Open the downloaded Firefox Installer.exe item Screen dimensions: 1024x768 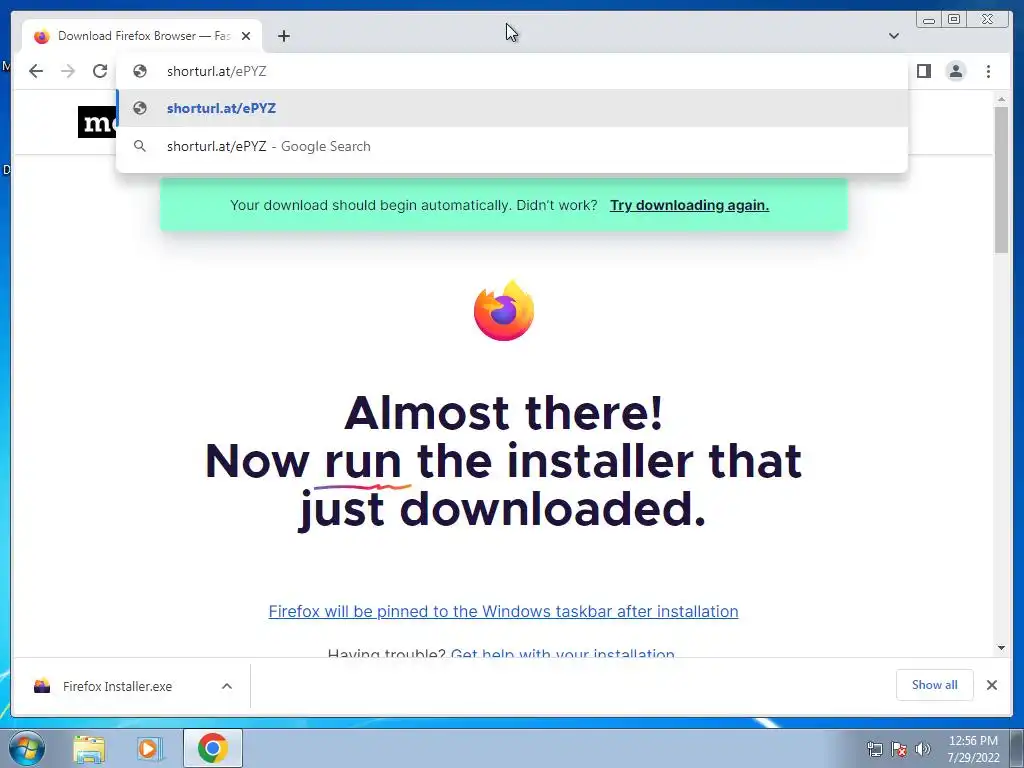[x=118, y=686]
